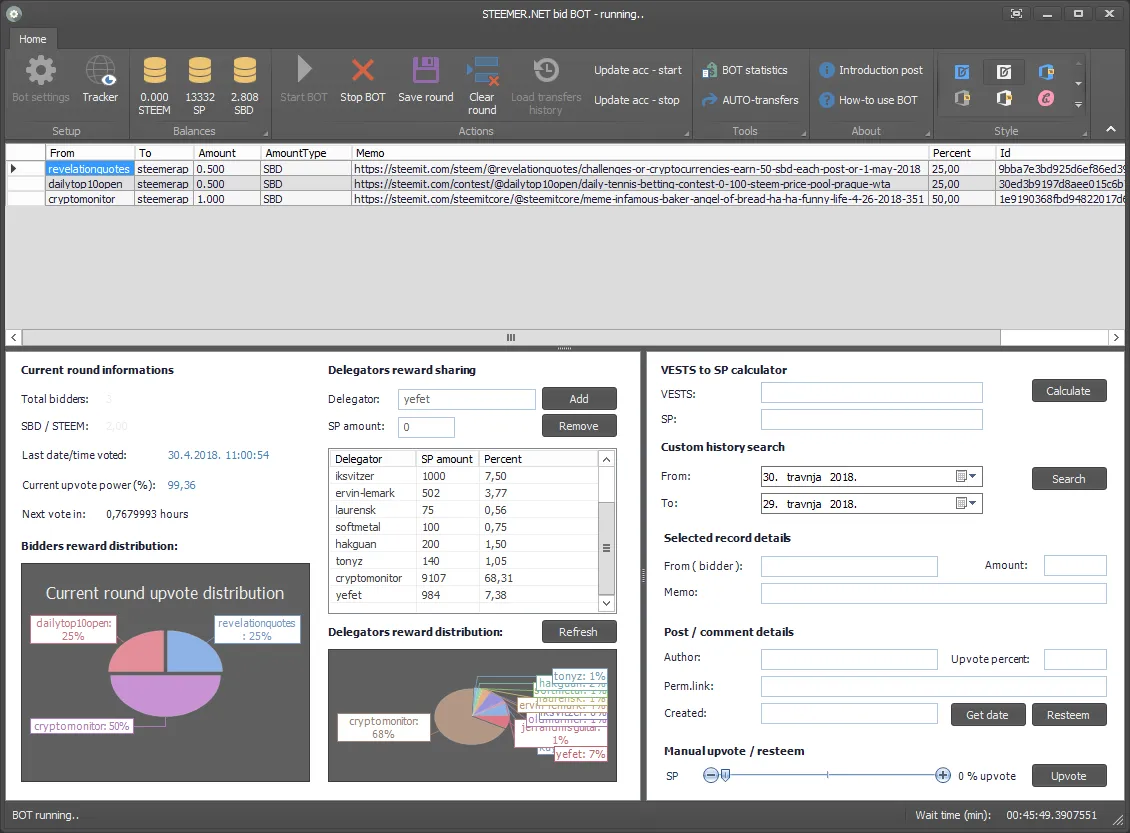
Task: Select the yefet delegator row
Action: 464,595
